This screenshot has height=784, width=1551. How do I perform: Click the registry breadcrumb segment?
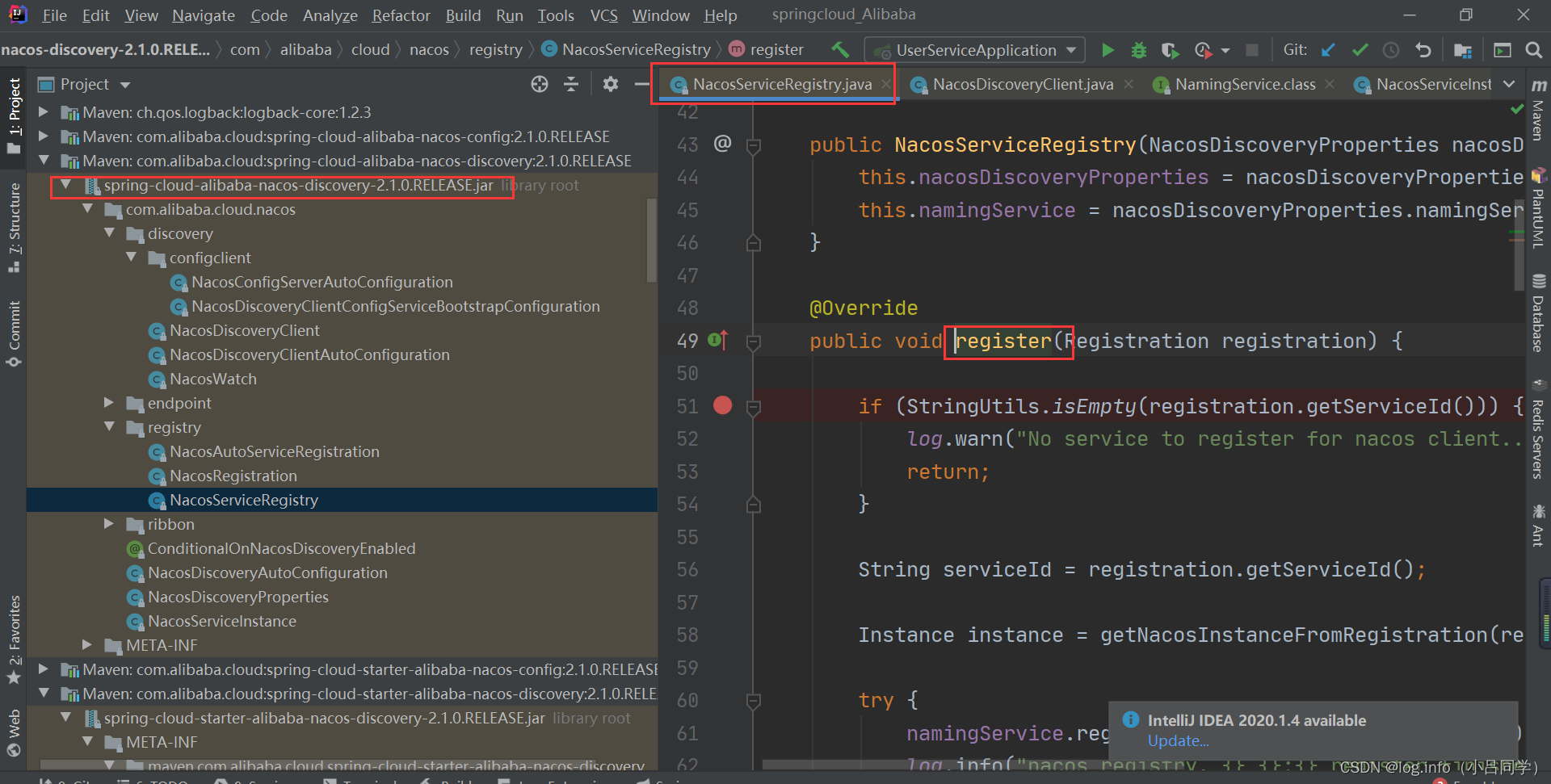pos(495,50)
